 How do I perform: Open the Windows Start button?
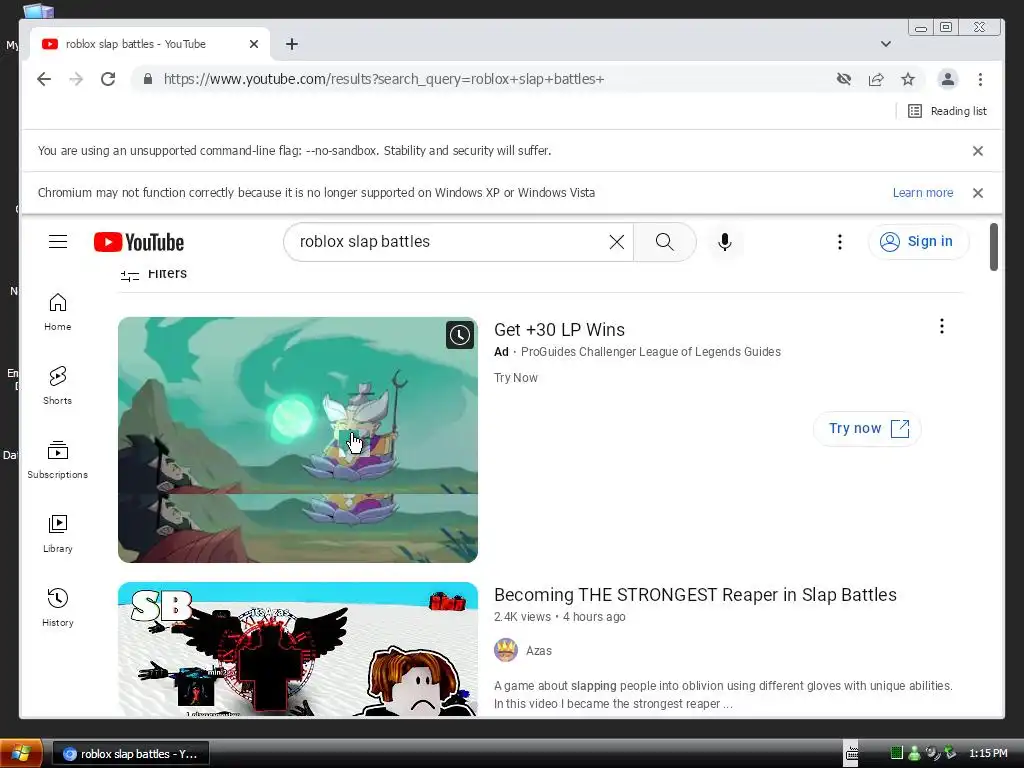click(21, 754)
